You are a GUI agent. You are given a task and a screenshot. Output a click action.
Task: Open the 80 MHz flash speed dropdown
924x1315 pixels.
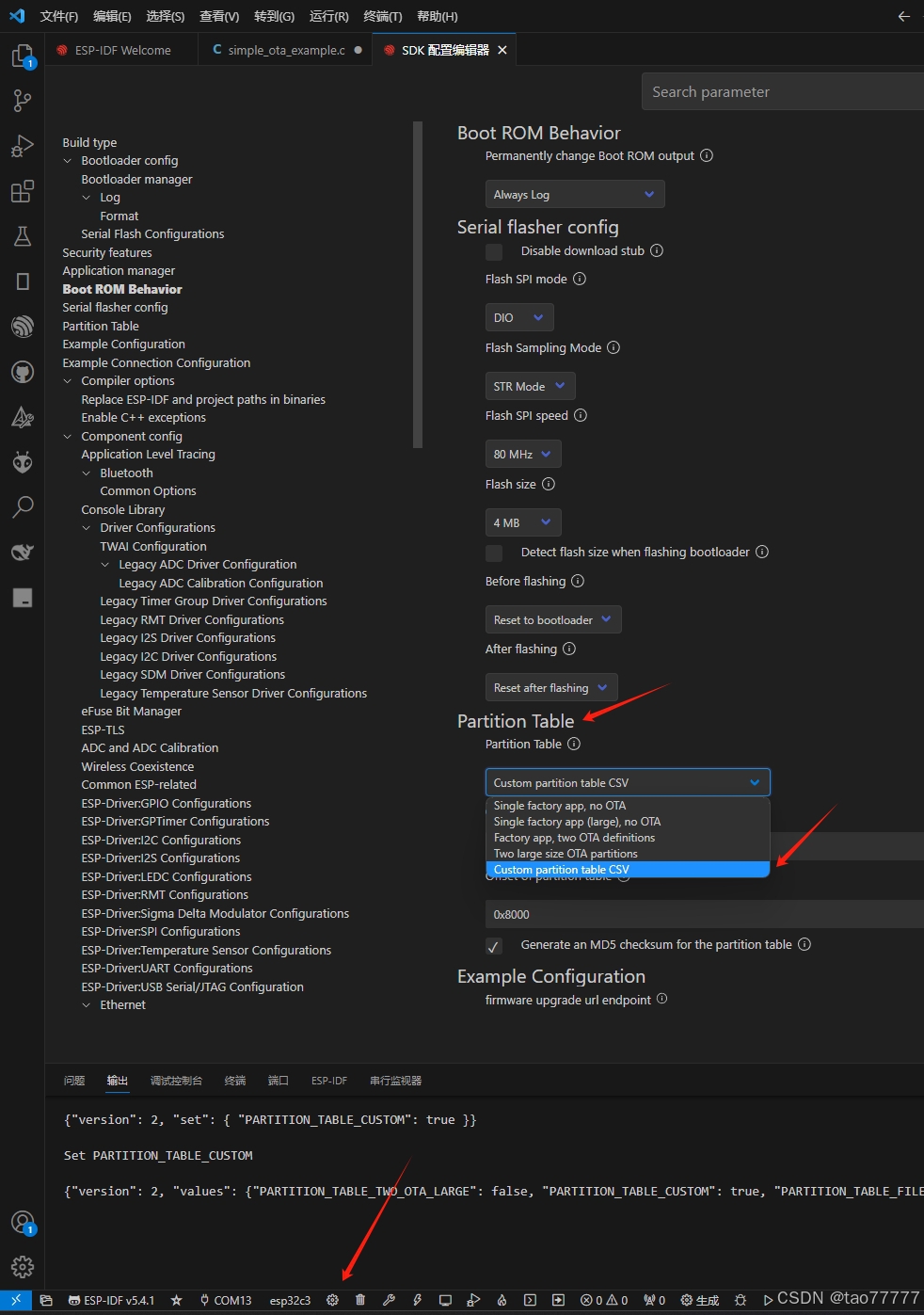[x=523, y=454]
